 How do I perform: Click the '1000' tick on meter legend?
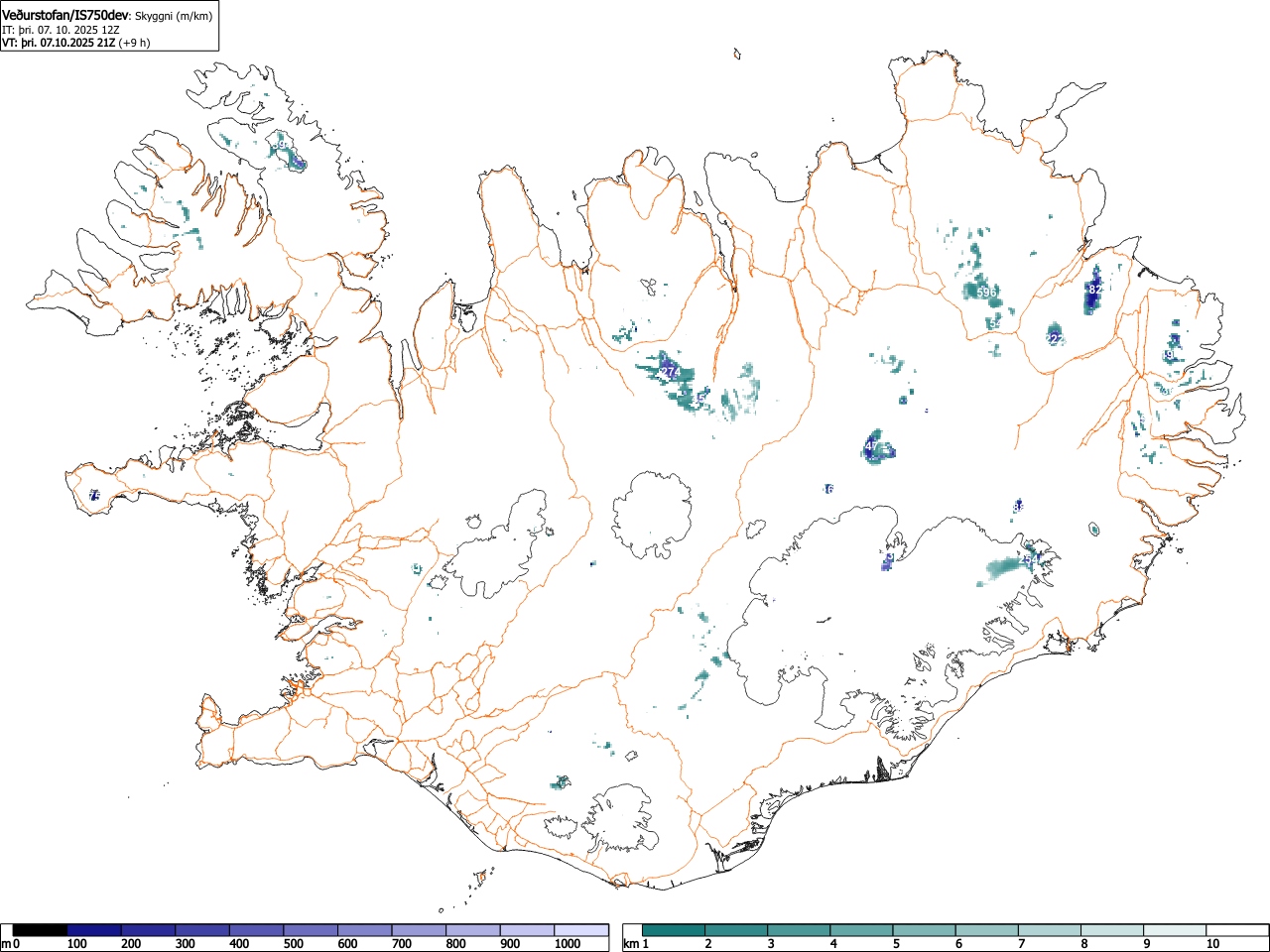pyautogui.click(x=568, y=944)
